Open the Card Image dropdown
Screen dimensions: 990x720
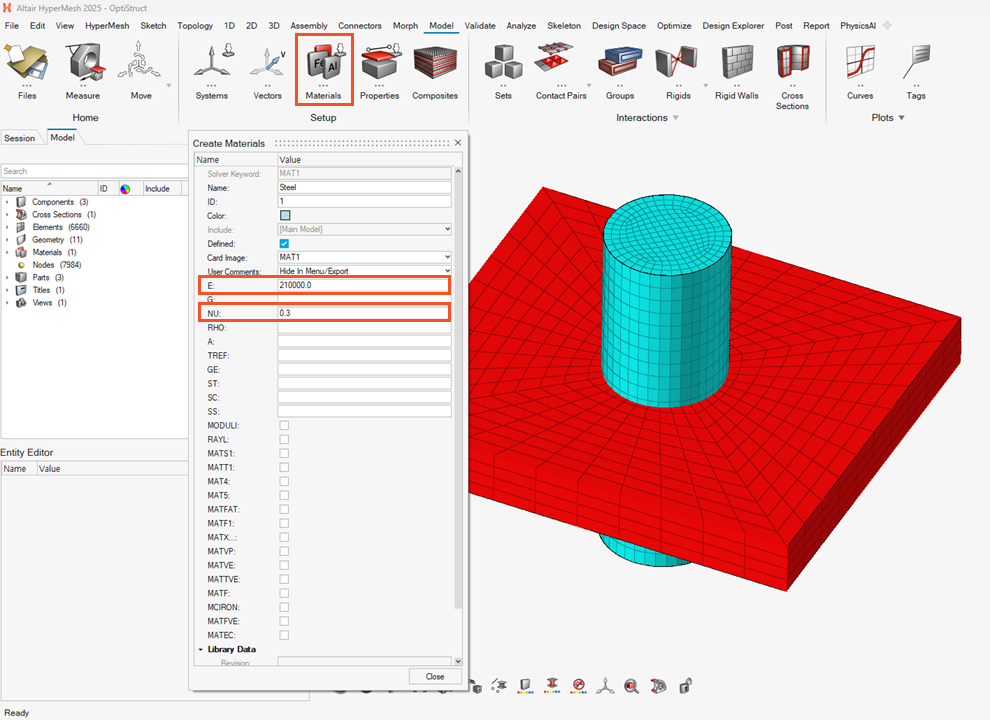pos(365,257)
